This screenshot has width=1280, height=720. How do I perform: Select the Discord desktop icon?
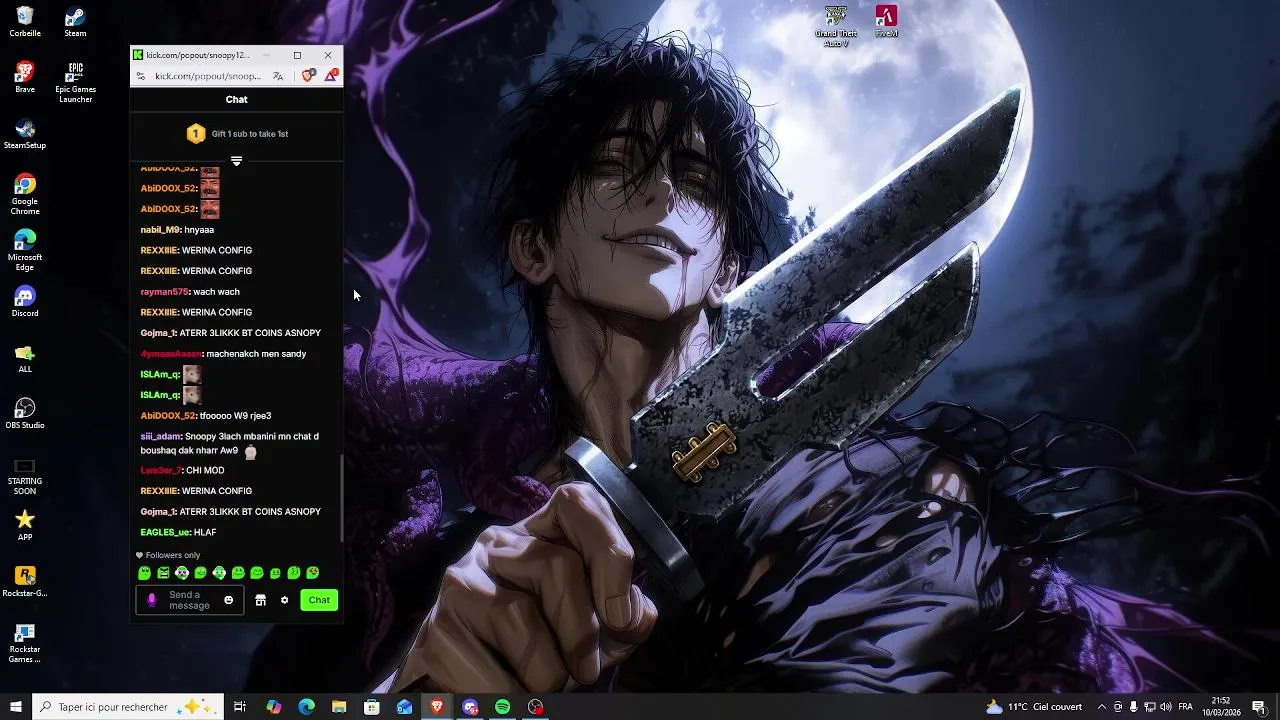25,301
